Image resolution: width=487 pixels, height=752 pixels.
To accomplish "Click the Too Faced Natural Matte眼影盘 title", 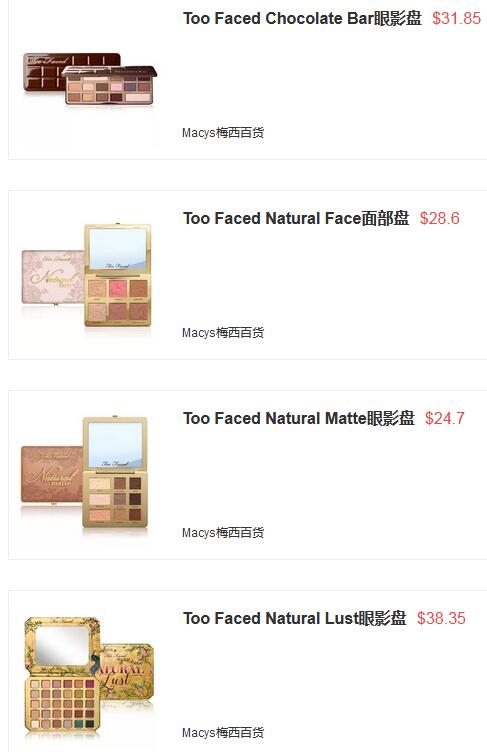I will [299, 419].
